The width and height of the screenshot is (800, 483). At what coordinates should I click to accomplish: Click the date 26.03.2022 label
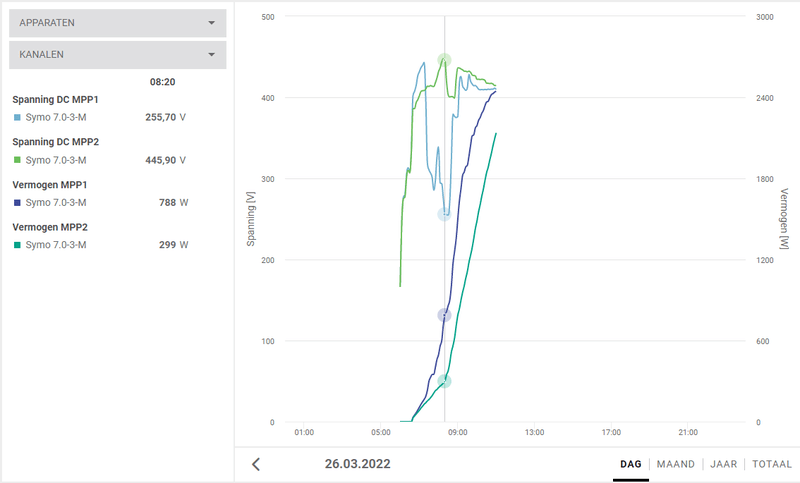(357, 464)
